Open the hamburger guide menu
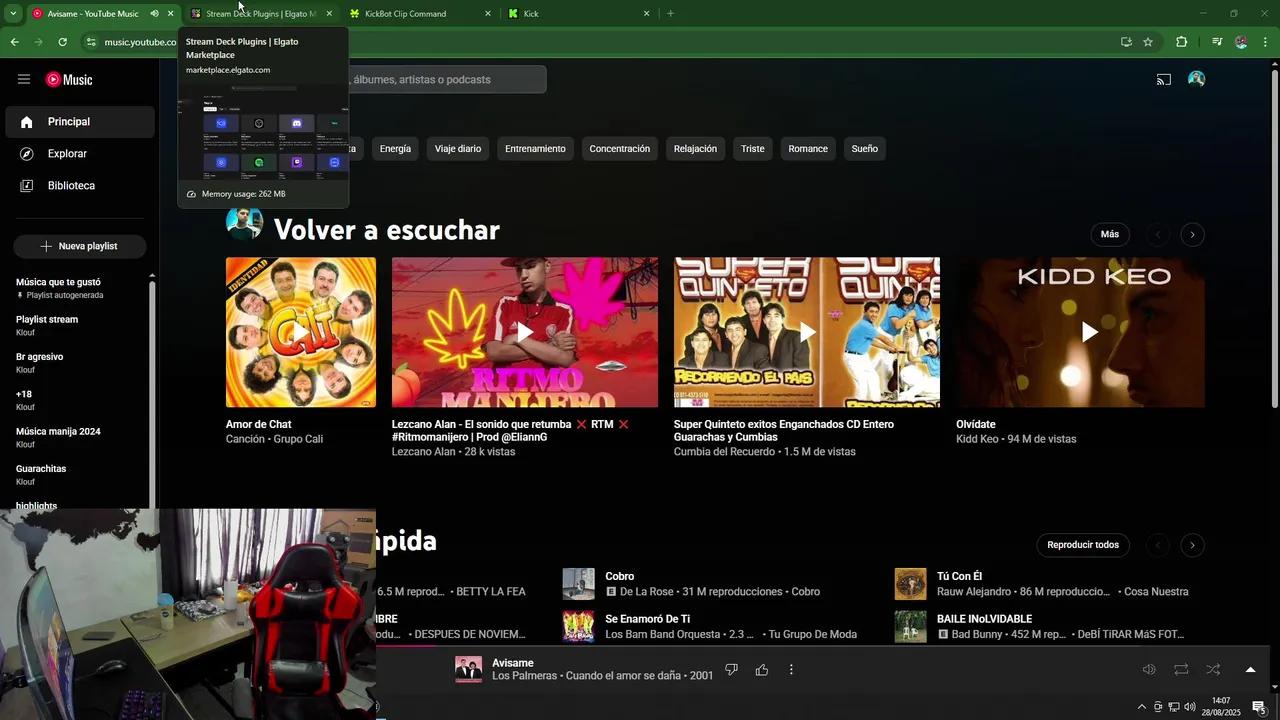 click(x=24, y=79)
